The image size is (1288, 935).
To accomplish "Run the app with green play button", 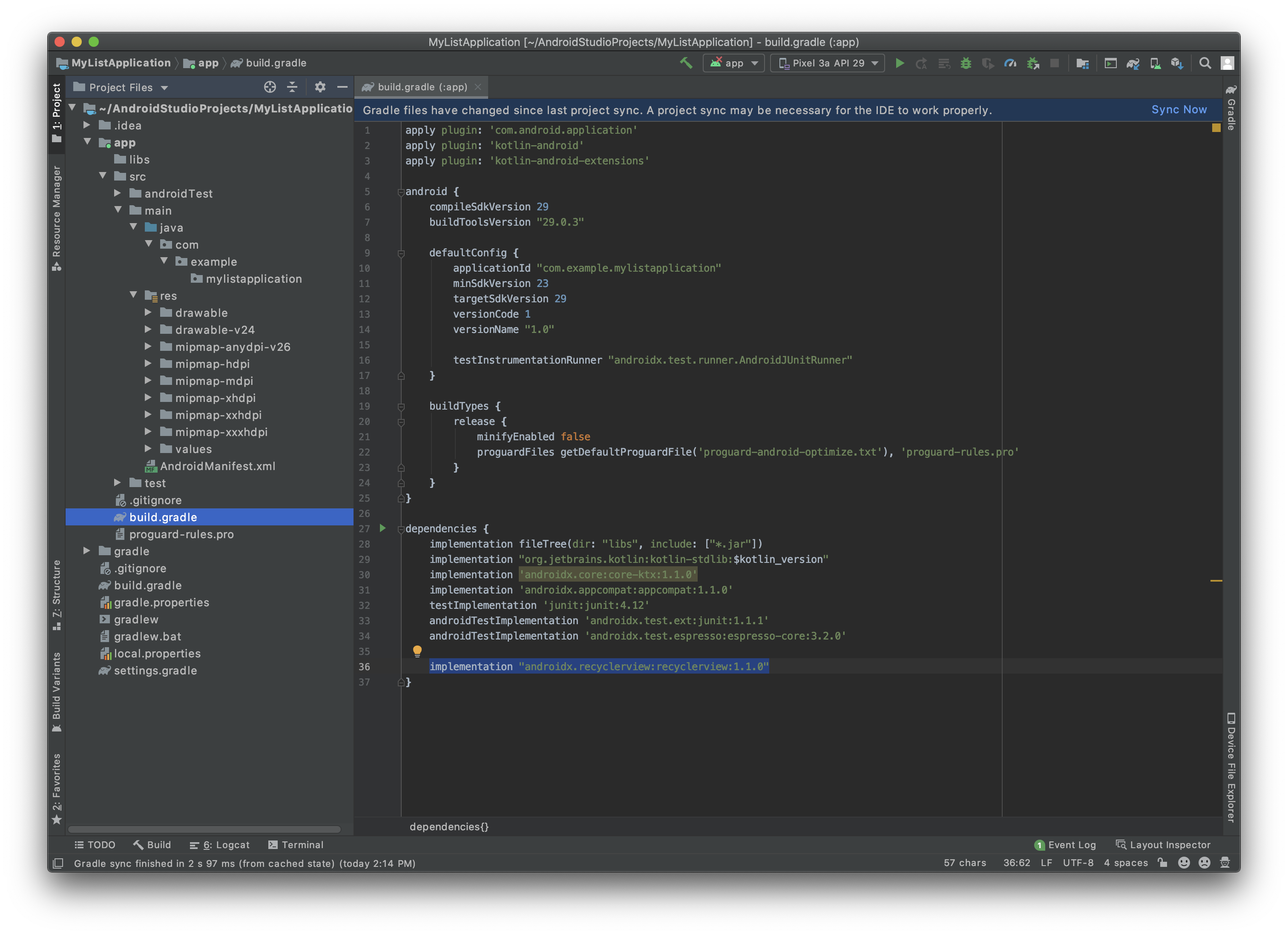I will coord(900,63).
